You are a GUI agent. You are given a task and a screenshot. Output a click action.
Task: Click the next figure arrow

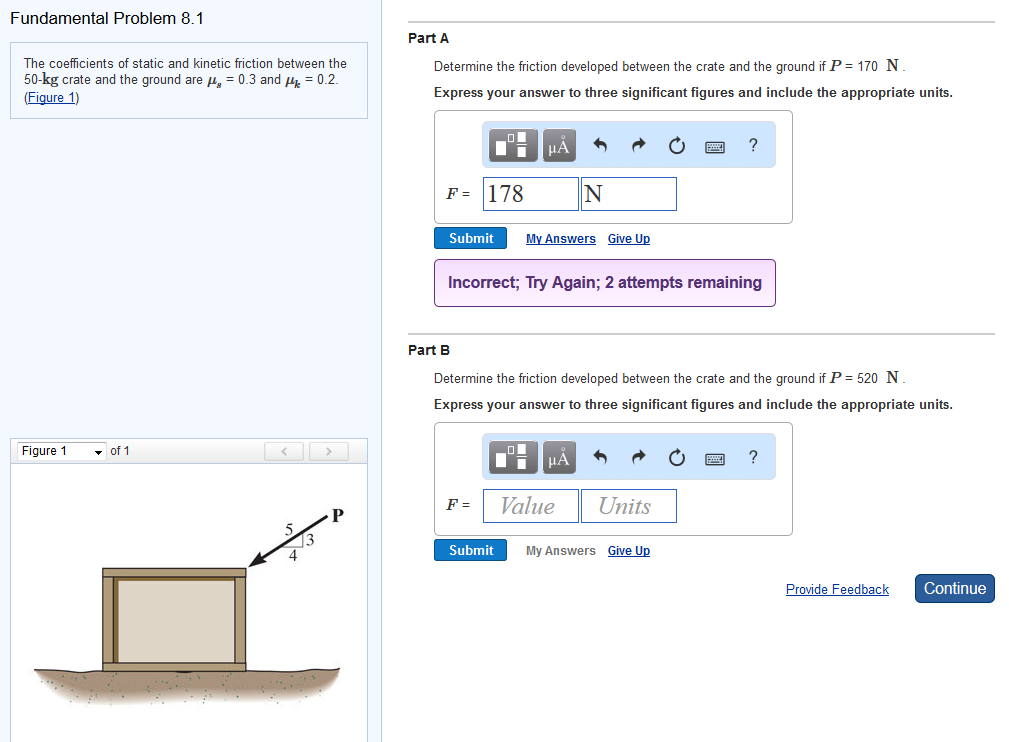pyautogui.click(x=328, y=451)
